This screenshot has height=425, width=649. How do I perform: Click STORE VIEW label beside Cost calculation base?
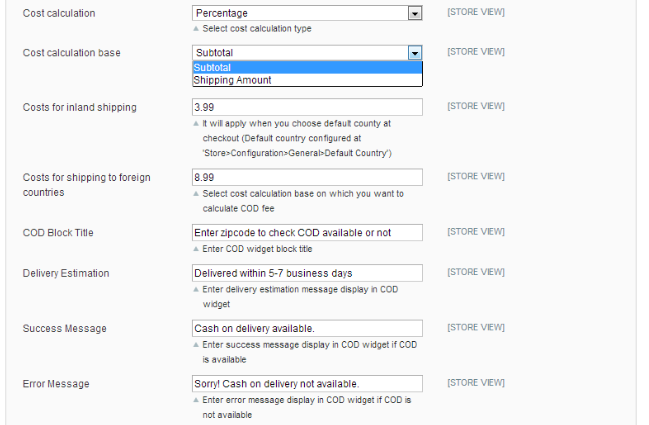(x=475, y=52)
